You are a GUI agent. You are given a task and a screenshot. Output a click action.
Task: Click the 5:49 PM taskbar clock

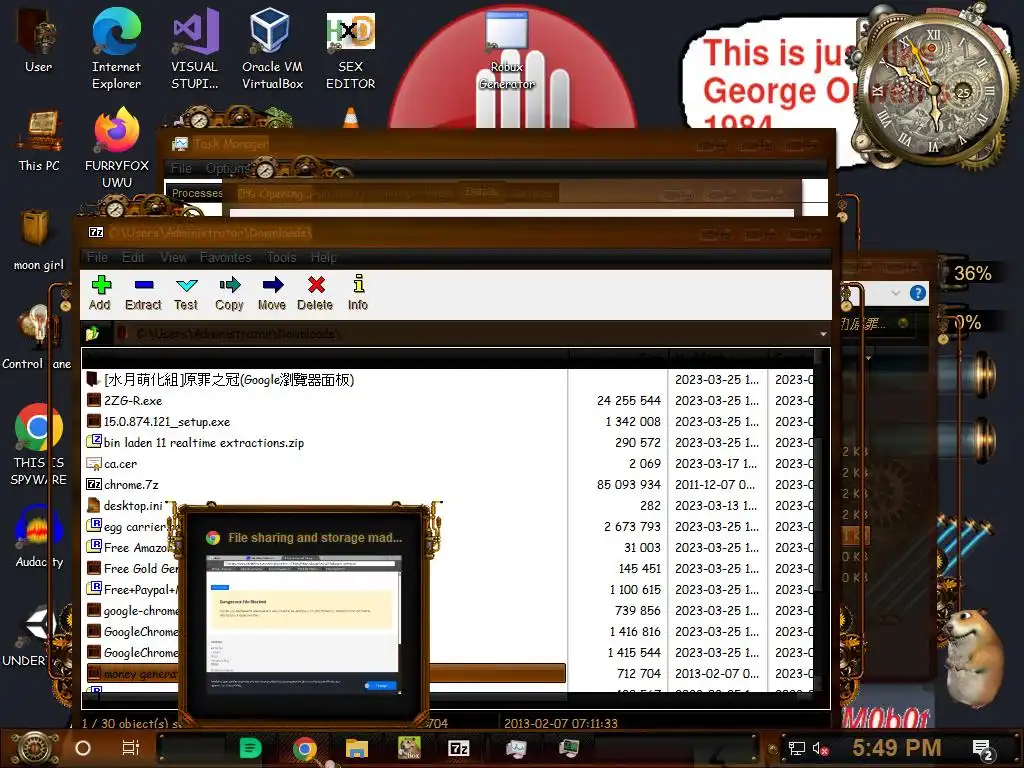click(897, 748)
